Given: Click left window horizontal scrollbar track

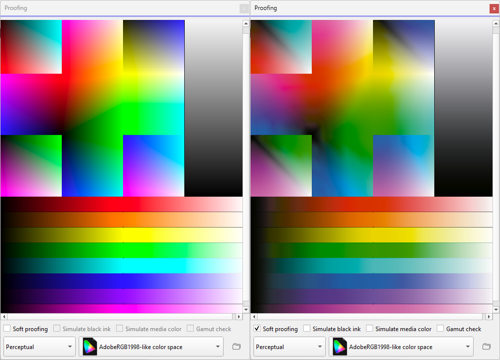Looking at the screenshot, I should click(121, 316).
